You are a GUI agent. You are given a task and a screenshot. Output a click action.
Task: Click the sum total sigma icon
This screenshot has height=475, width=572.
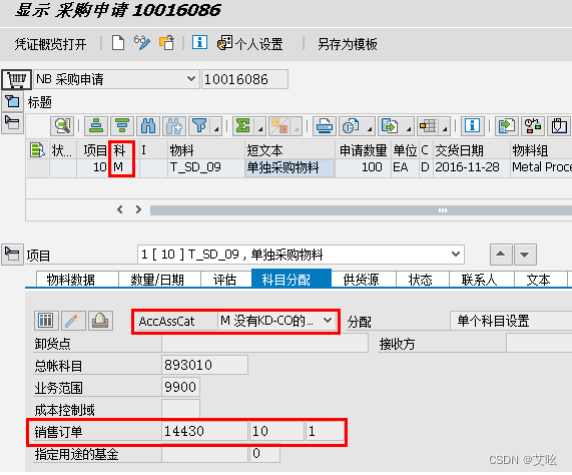tap(243, 126)
